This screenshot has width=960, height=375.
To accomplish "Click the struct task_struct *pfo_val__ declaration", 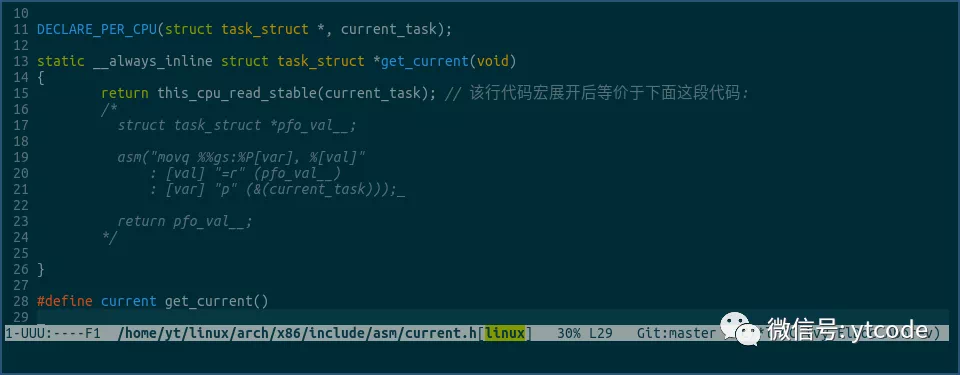I will pos(236,125).
